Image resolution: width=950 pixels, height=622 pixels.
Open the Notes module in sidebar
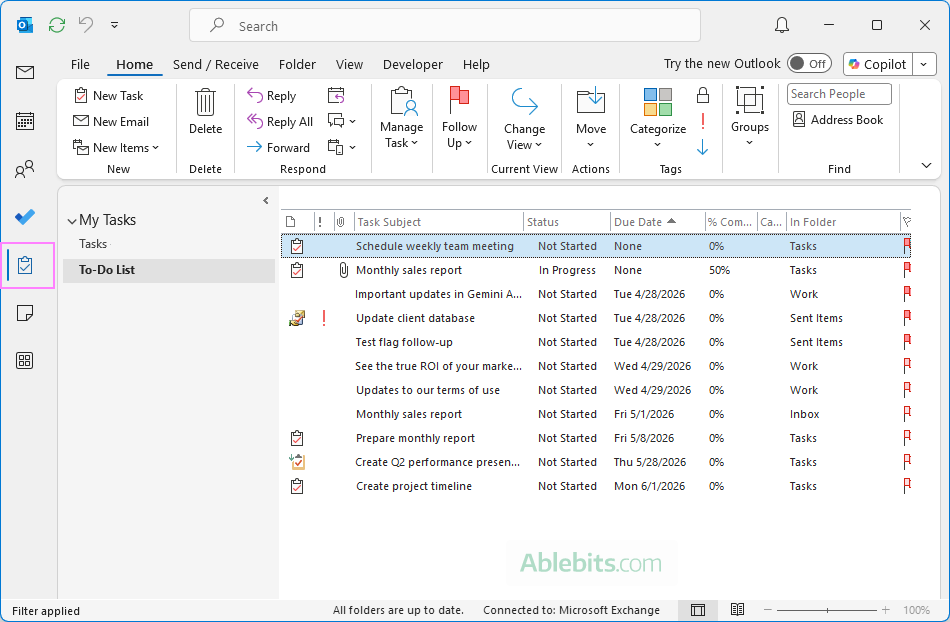tap(25, 313)
